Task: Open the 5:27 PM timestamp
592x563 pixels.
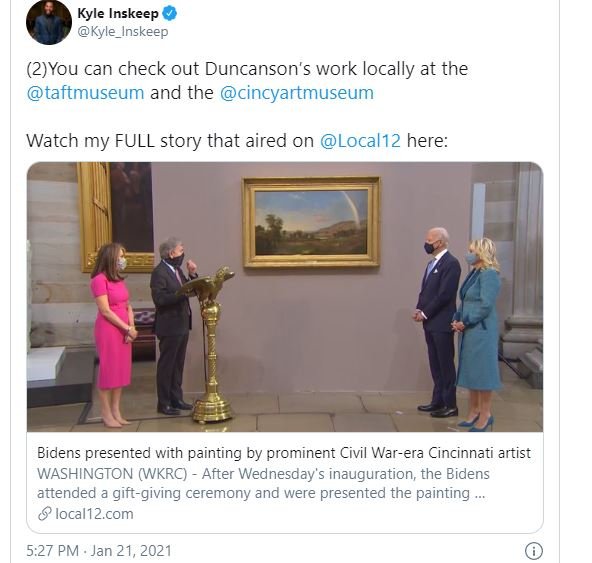Action: (52, 551)
